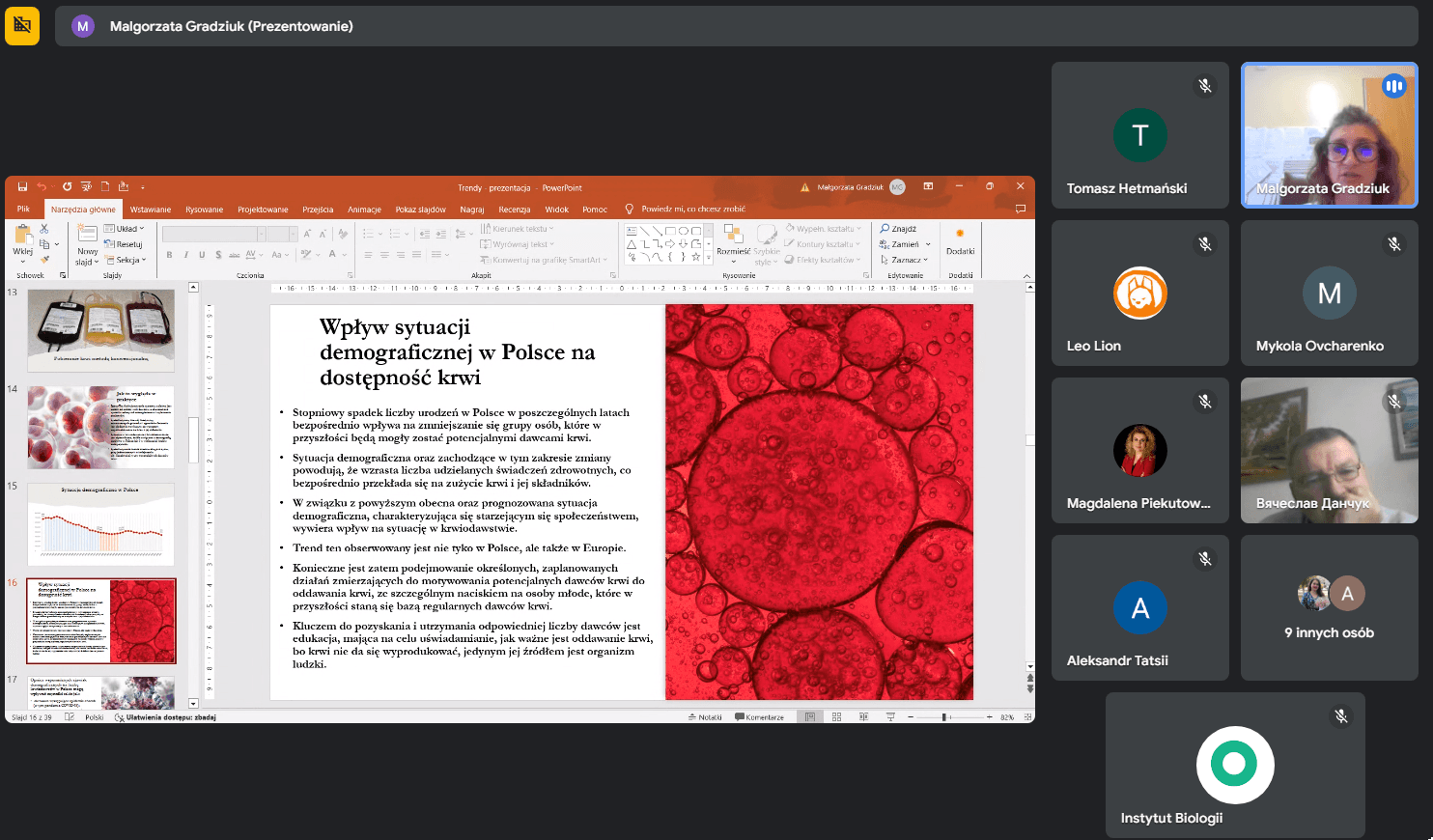The height and width of the screenshot is (840, 1433).
Task: Toggle Notatki notes pane
Action: [705, 717]
